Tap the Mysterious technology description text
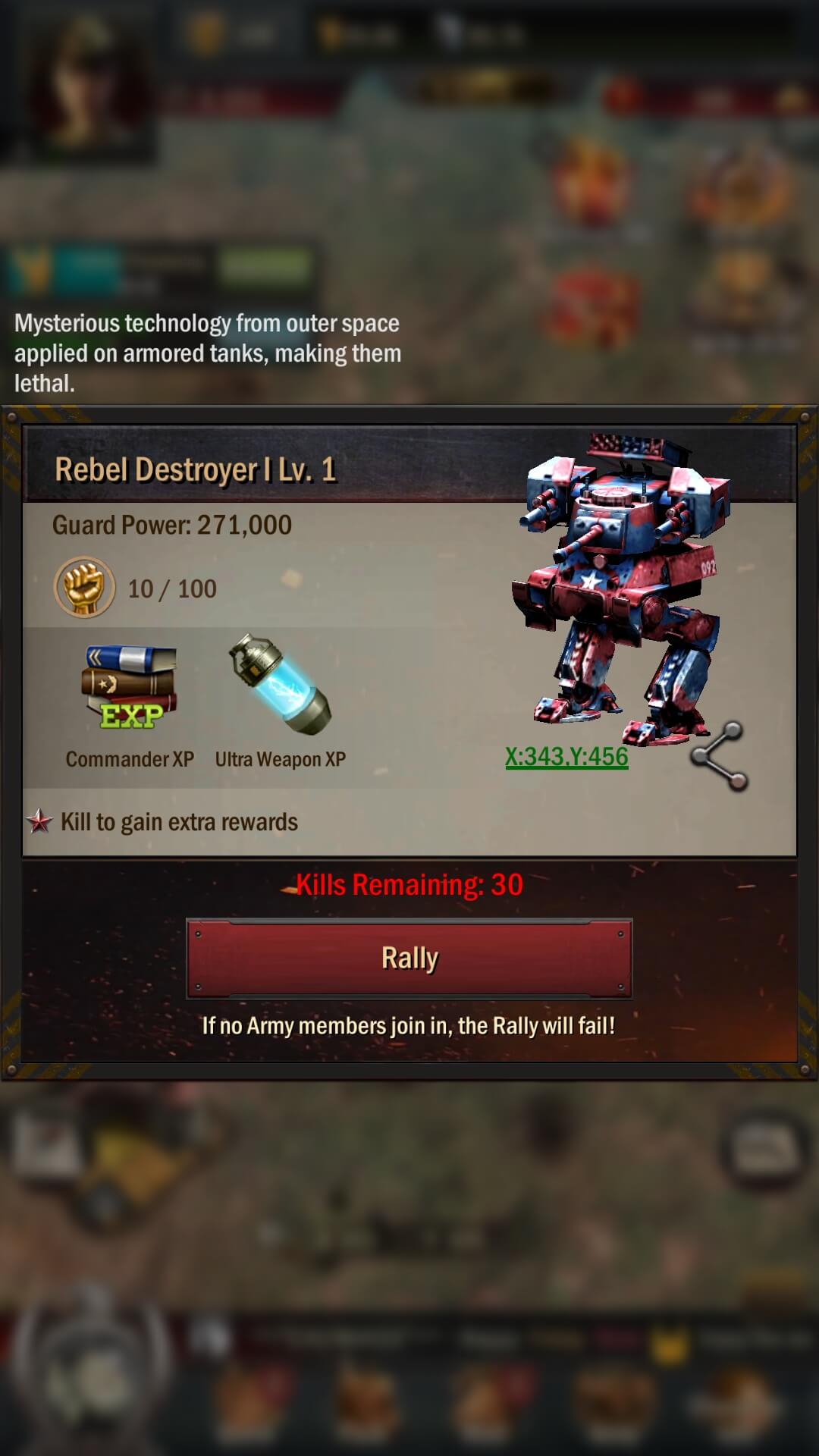819x1456 pixels. pos(208,353)
